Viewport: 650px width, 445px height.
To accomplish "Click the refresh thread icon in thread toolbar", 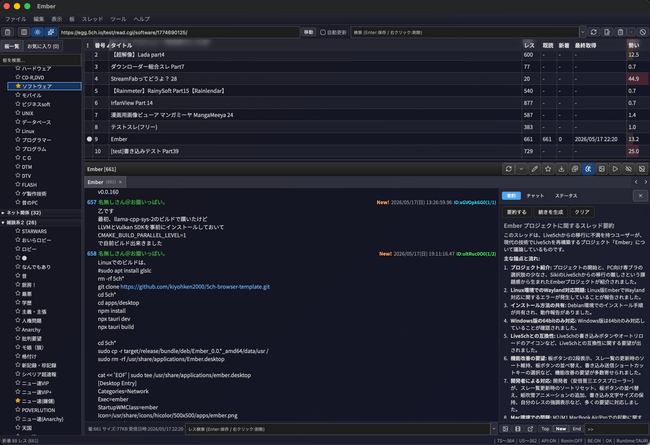I will click(x=508, y=169).
